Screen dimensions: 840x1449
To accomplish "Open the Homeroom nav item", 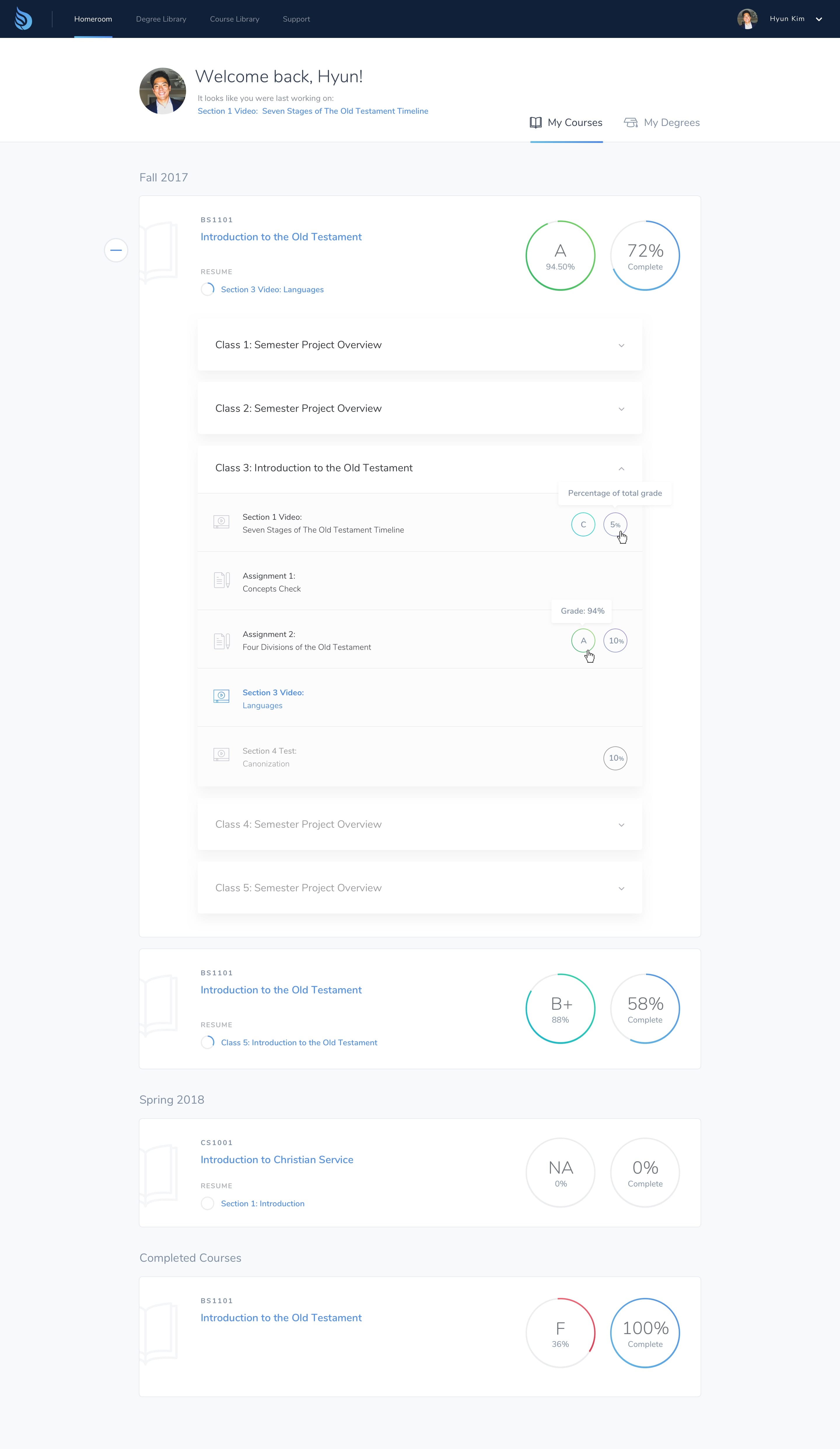I will pos(93,19).
